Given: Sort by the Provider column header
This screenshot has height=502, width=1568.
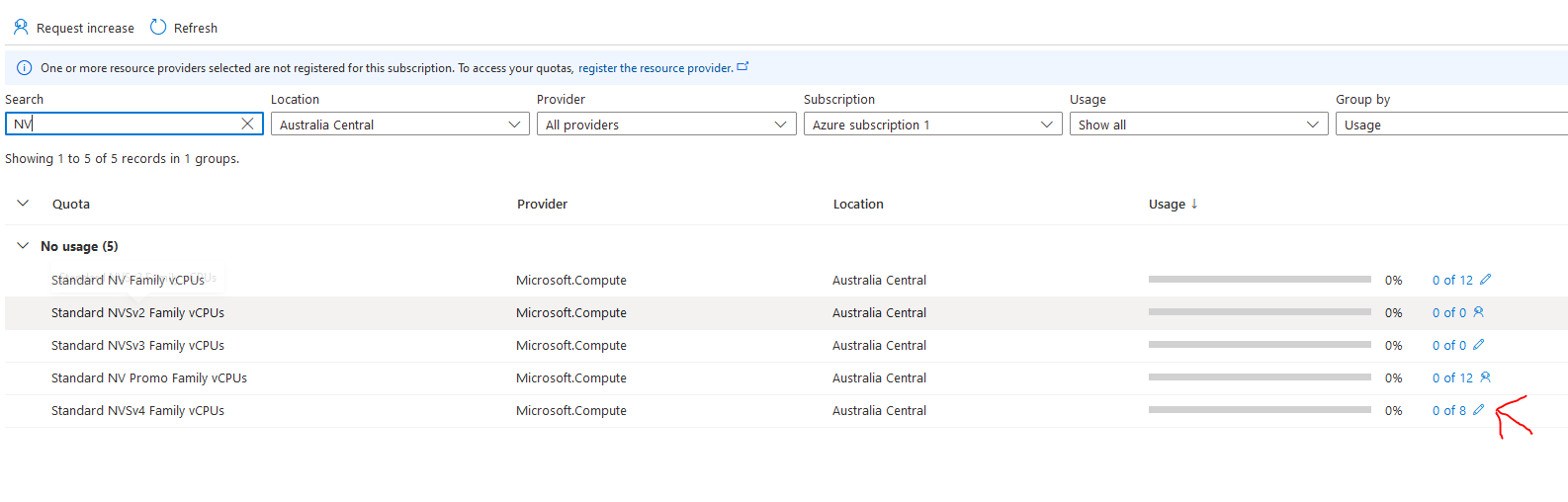Looking at the screenshot, I should [x=542, y=204].
